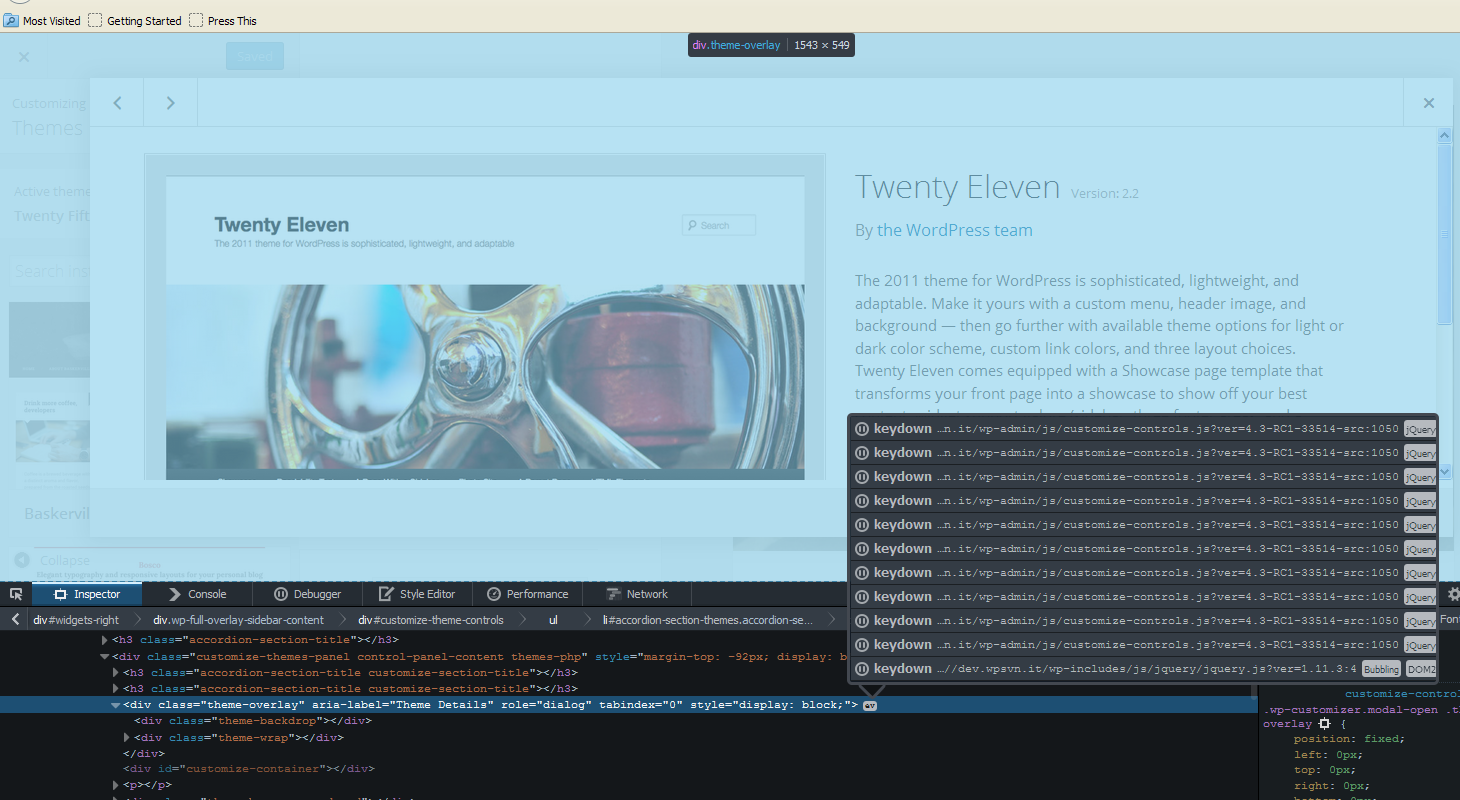
Task: Expand the <p> element node
Action: 116,786
